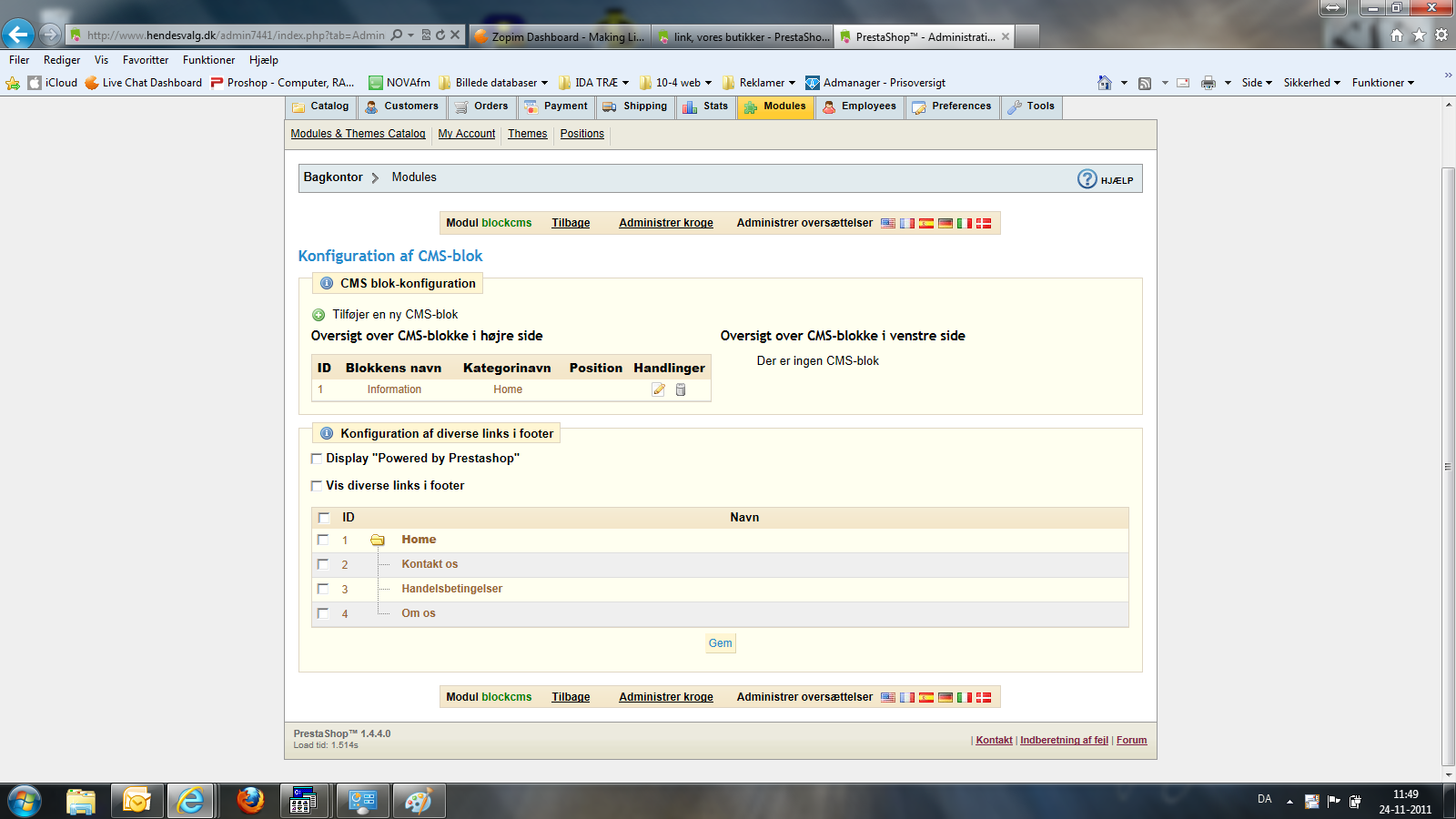Open Paint from the taskbar
The height and width of the screenshot is (819, 1456).
pyautogui.click(x=419, y=802)
